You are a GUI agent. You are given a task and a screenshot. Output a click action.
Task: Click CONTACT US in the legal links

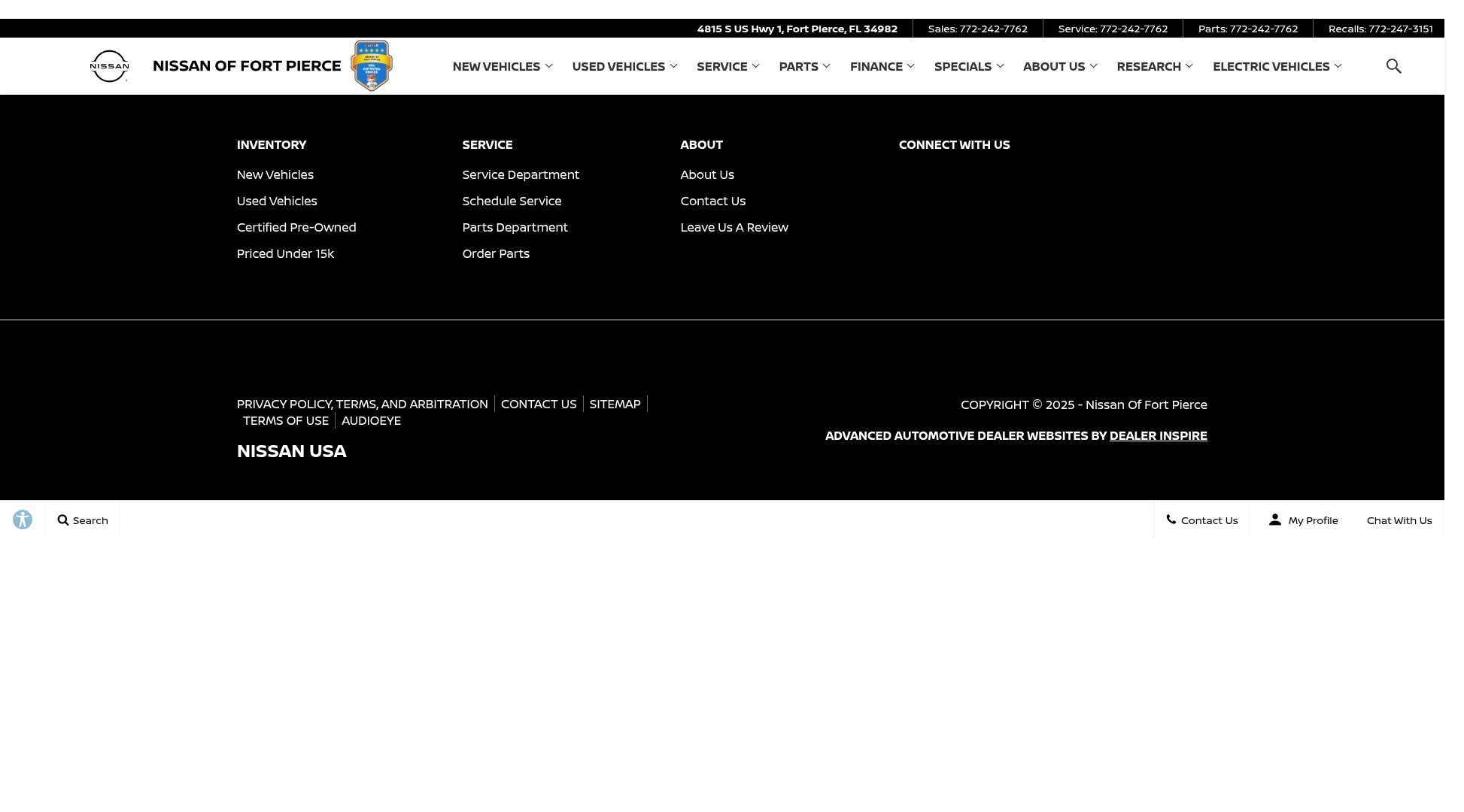[539, 404]
